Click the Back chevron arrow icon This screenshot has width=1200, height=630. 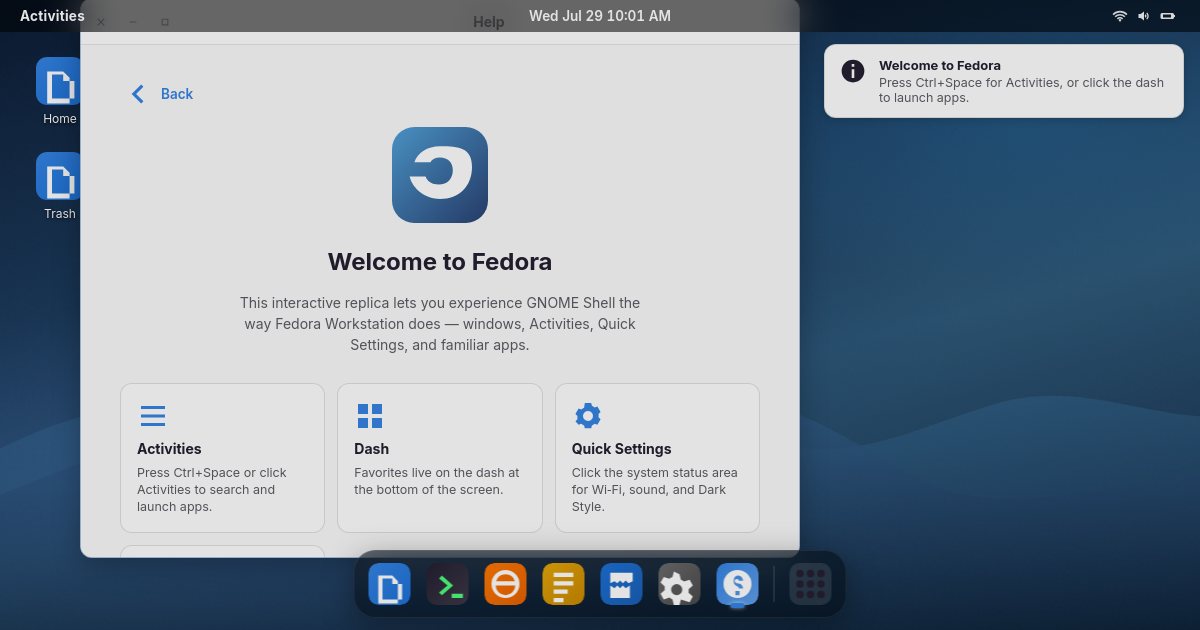click(138, 94)
